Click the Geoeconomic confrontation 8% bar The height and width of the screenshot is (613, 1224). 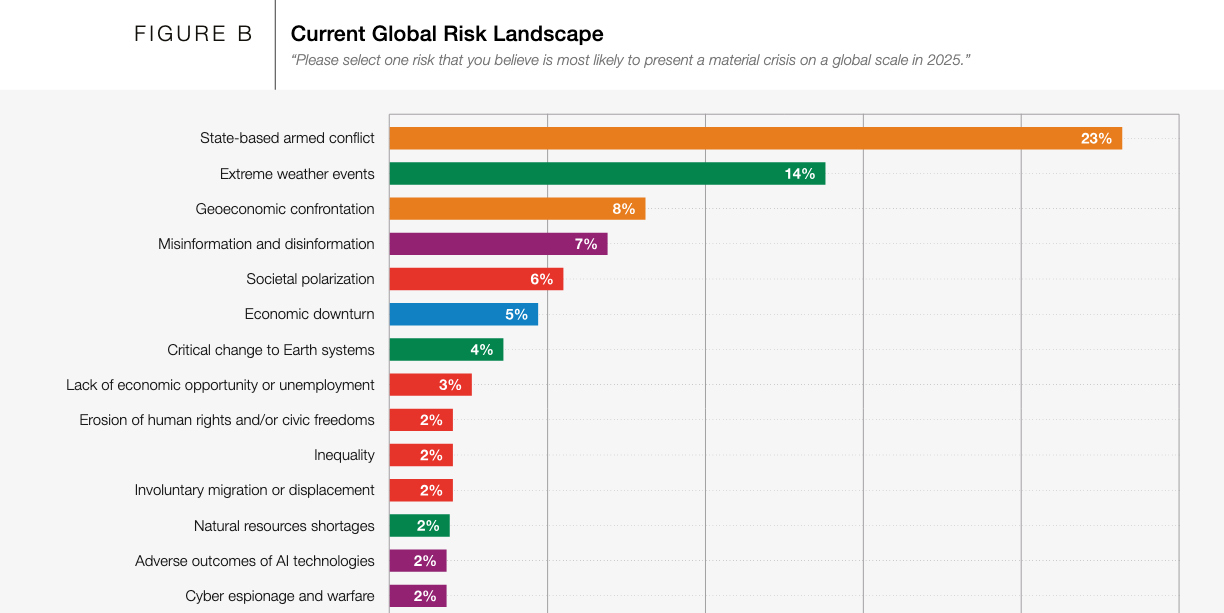point(516,209)
